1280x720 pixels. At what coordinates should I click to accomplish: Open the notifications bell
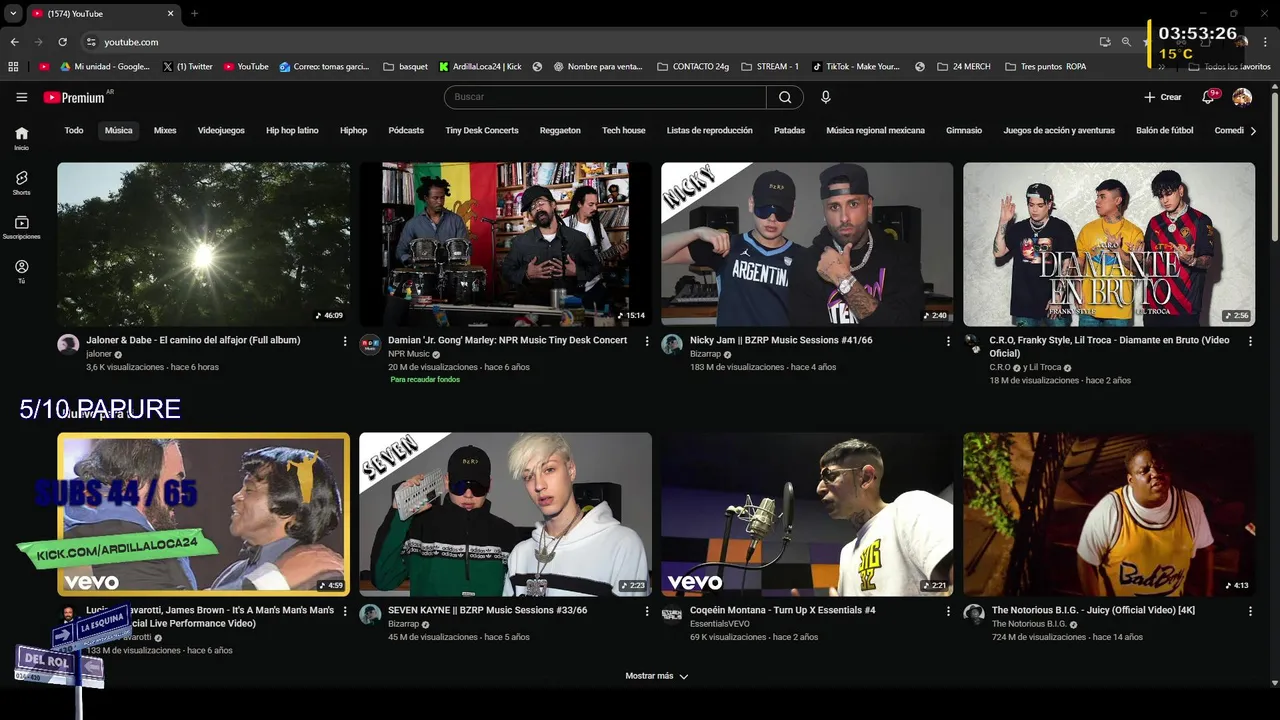pyautogui.click(x=1209, y=97)
